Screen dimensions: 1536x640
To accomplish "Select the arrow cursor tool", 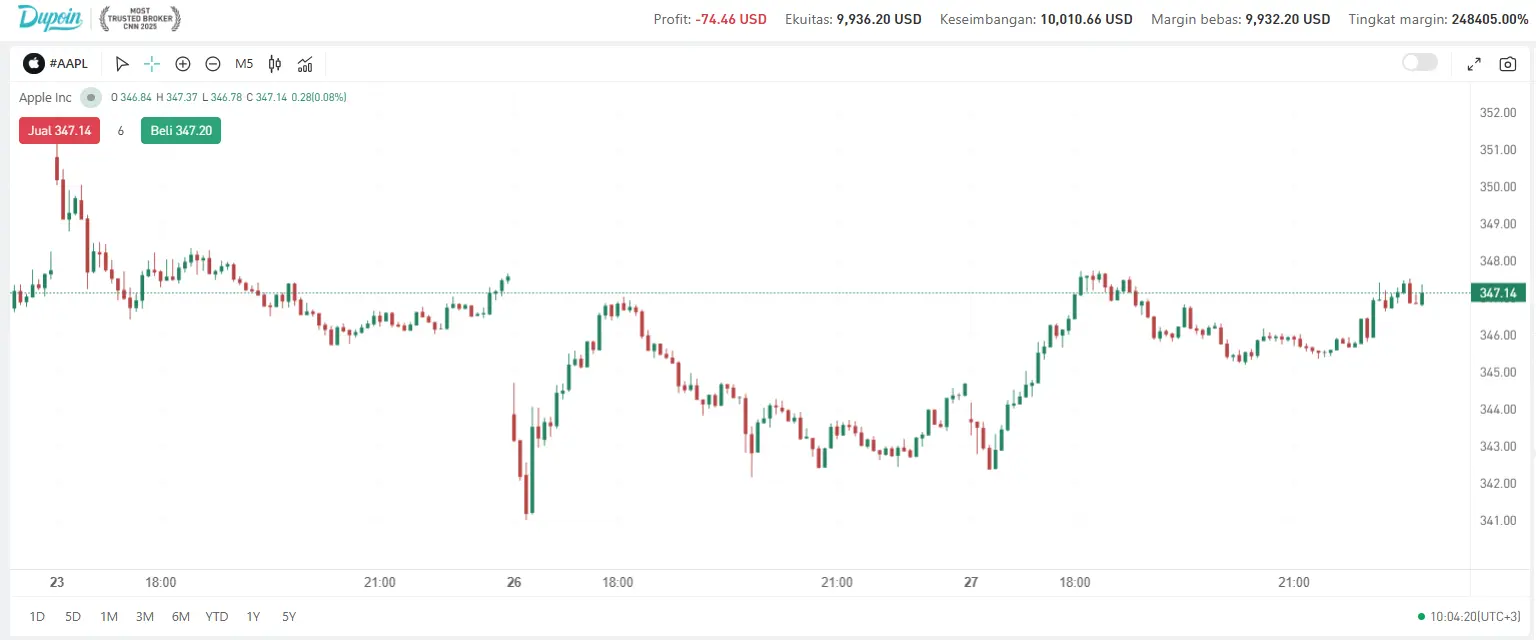I will click(122, 64).
